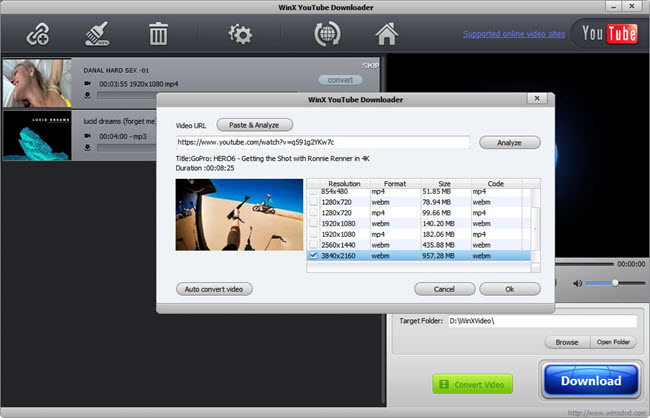
Task: Click the 00:03:55 1920x1080 mp4 text
Action: click(x=138, y=84)
